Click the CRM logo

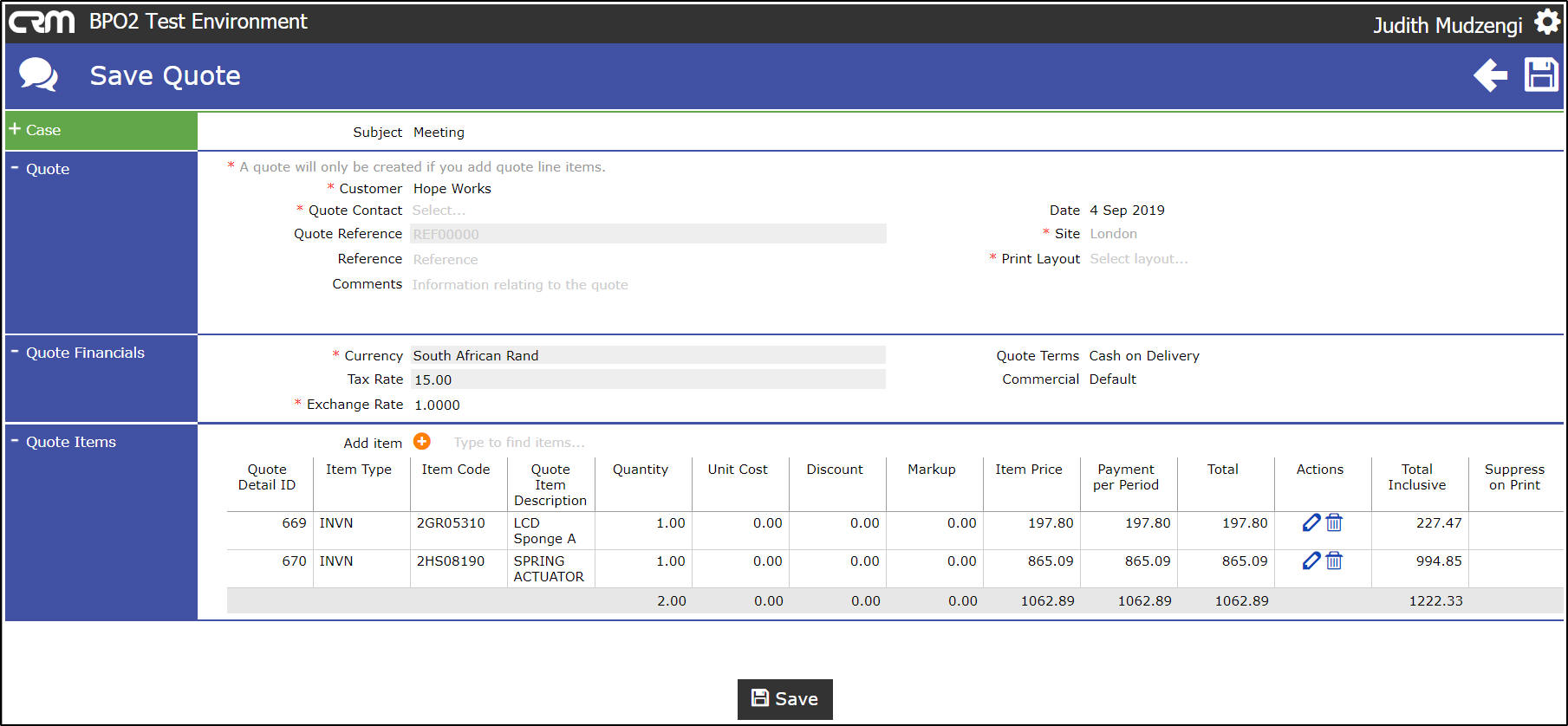42,22
